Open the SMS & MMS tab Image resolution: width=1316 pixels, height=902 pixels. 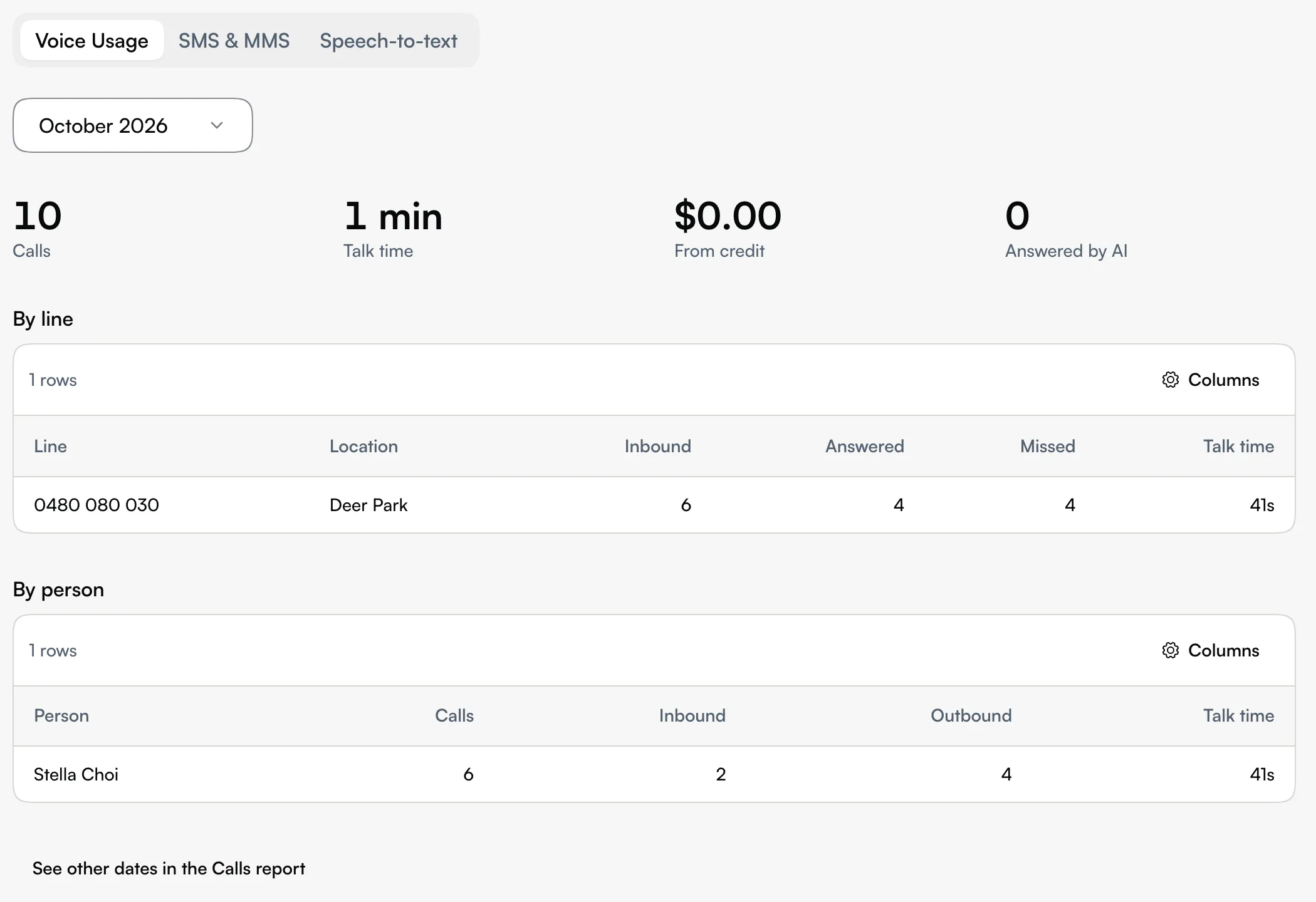click(234, 41)
